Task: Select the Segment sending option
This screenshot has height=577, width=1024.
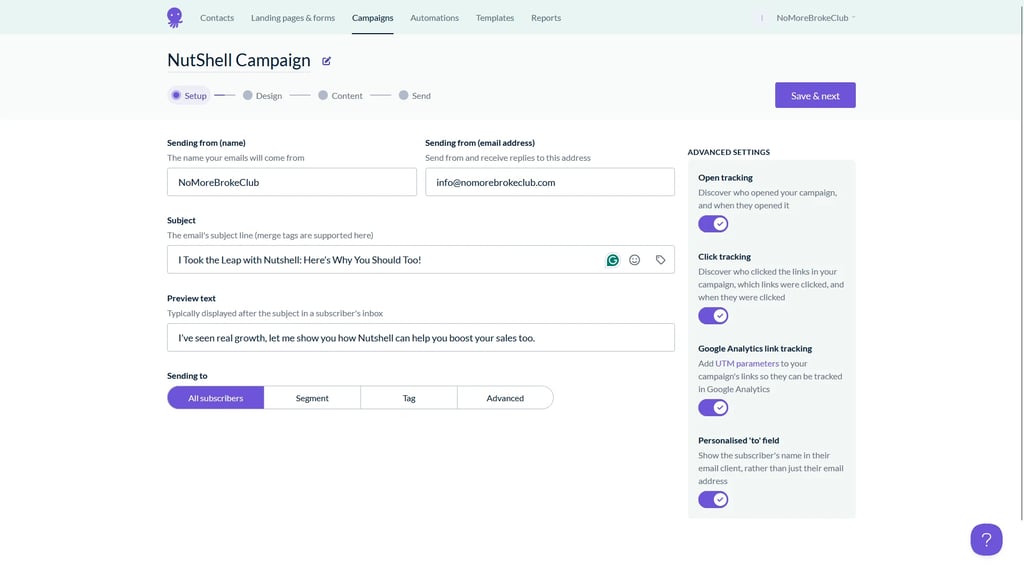Action: (x=312, y=398)
